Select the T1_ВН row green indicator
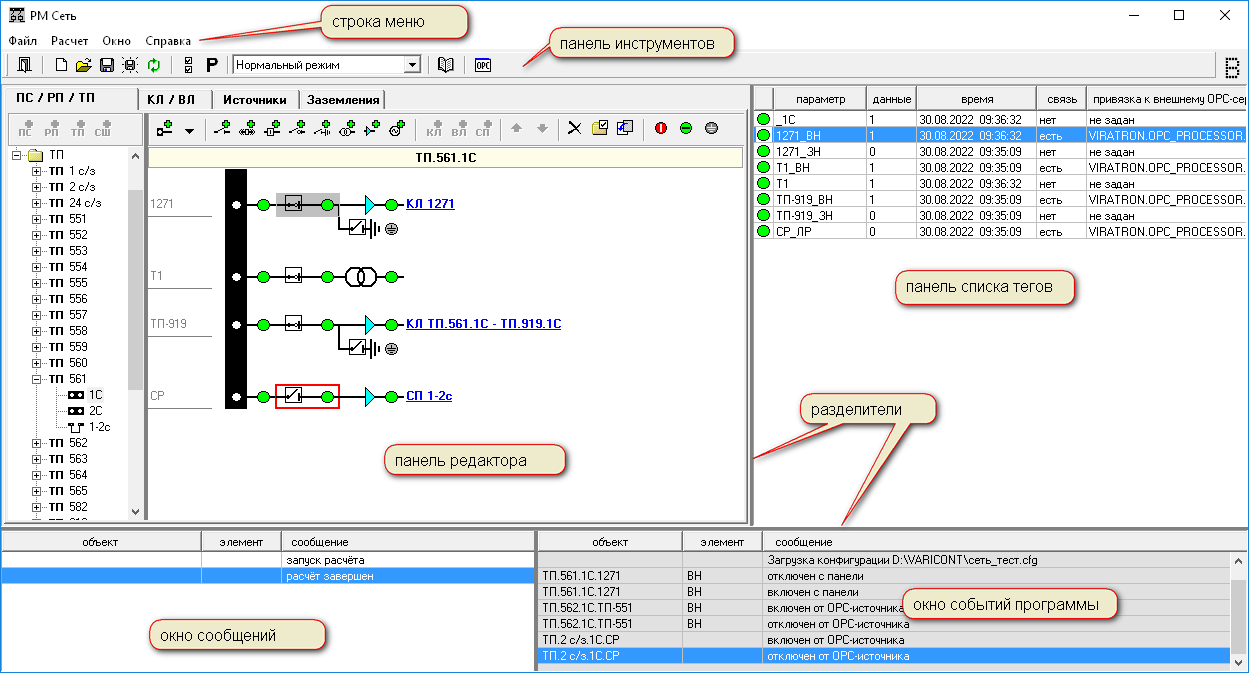This screenshot has height=673, width=1249. point(764,168)
